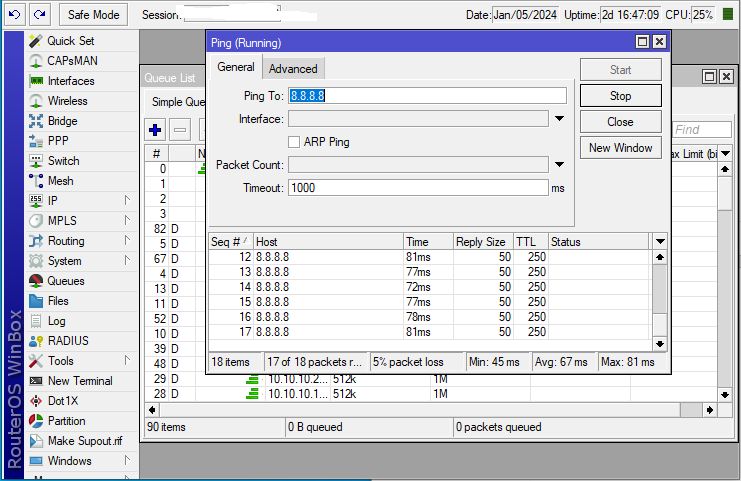Click Queue List scroll right arrow
741x481 pixels.
click(710, 410)
